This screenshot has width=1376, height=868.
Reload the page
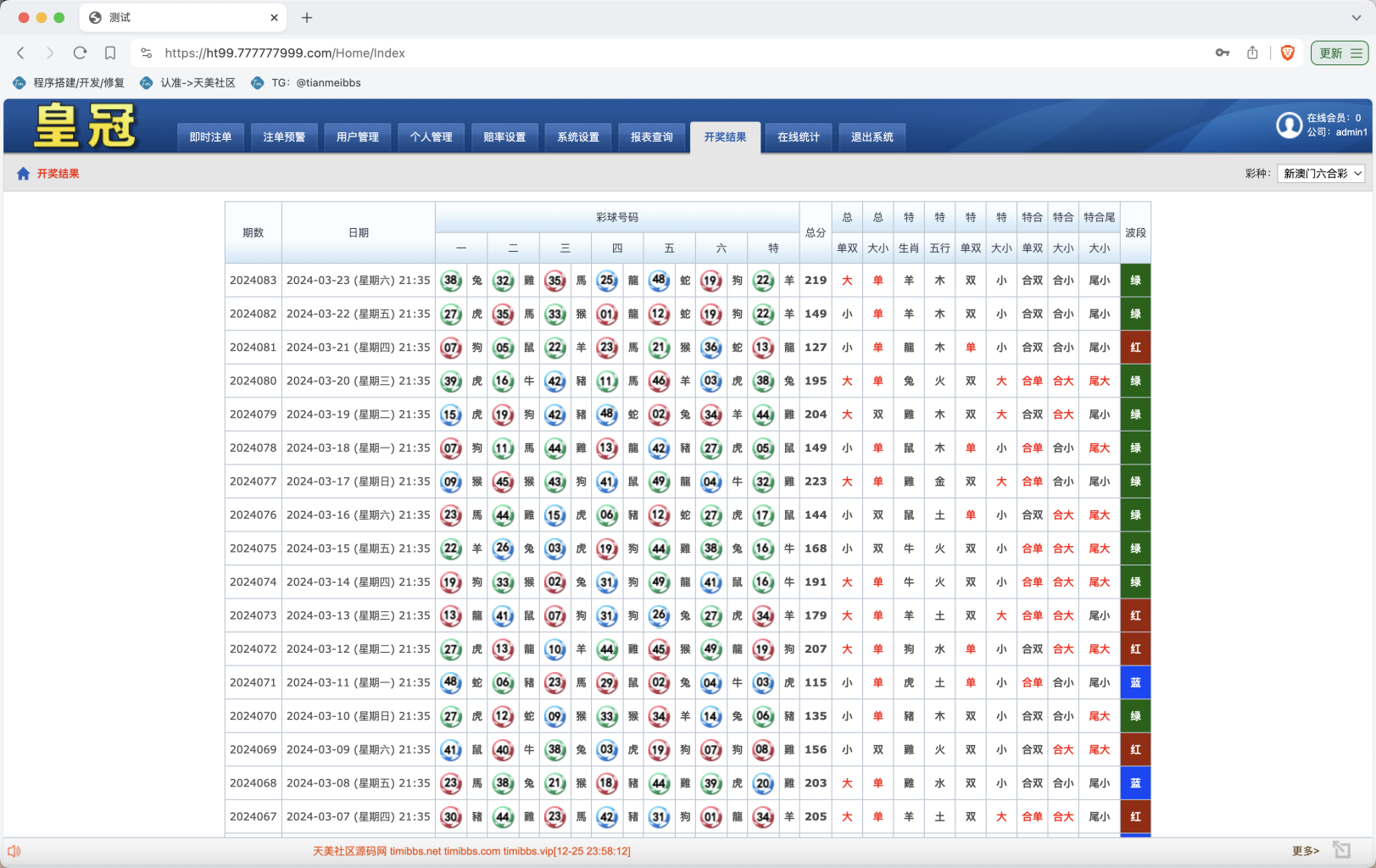pos(80,53)
